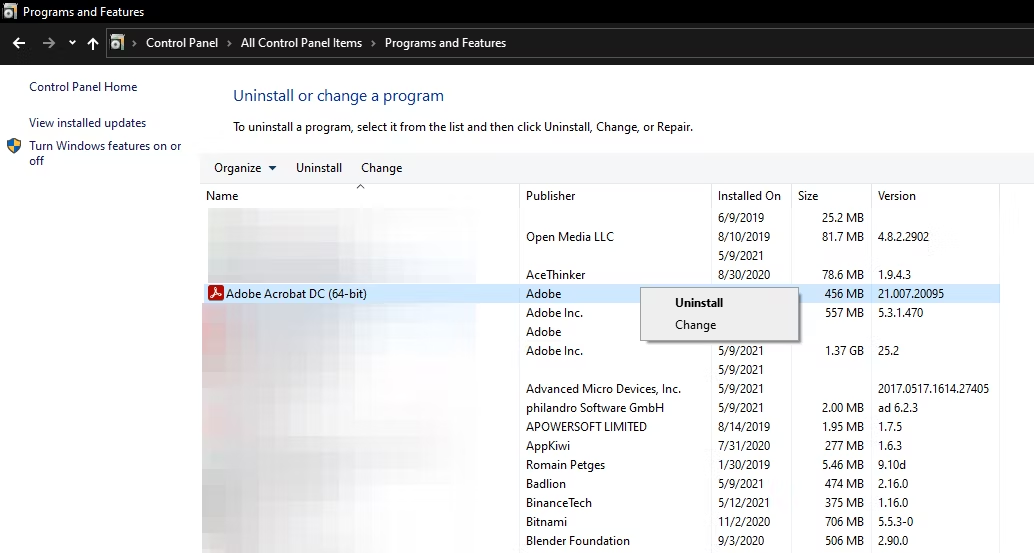This screenshot has width=1034, height=553.
Task: Click the Adobe Acrobat DC red icon
Action: pyautogui.click(x=214, y=294)
